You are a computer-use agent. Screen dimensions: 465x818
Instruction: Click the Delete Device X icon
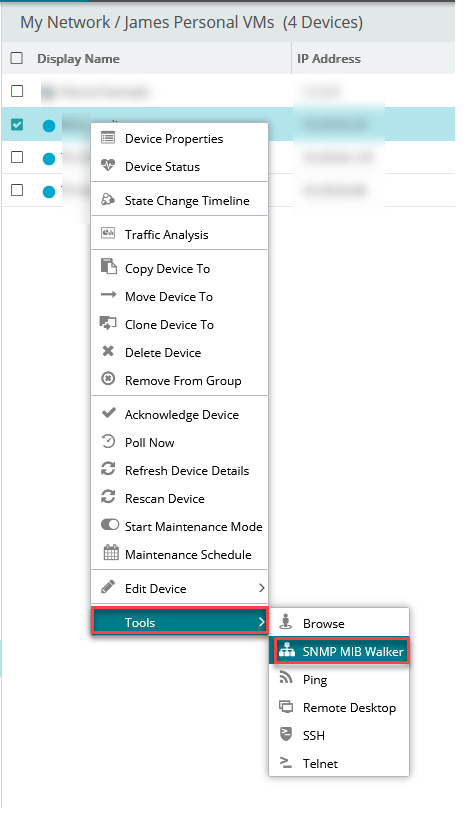108,352
